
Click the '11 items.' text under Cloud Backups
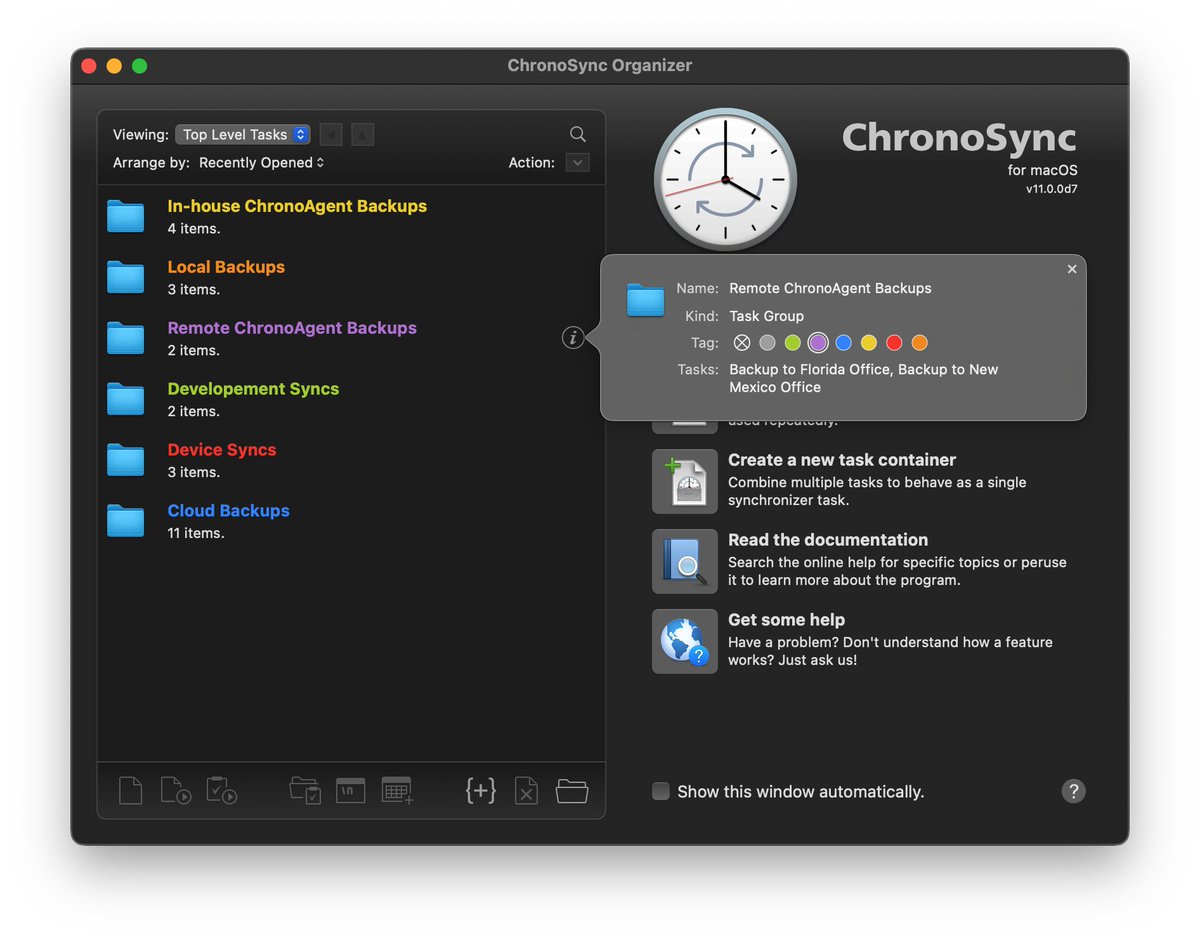(196, 533)
